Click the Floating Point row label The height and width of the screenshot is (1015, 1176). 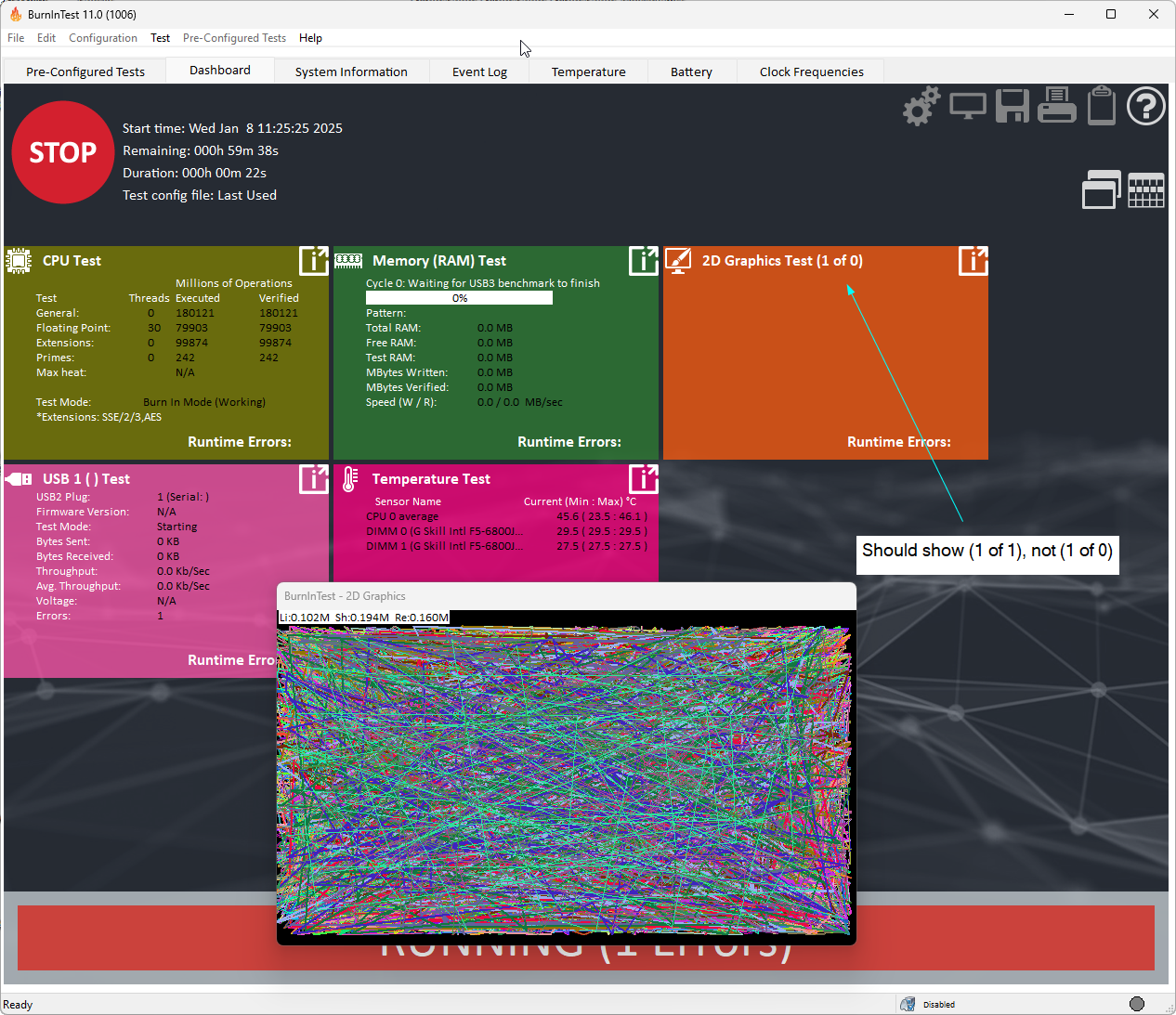click(73, 328)
